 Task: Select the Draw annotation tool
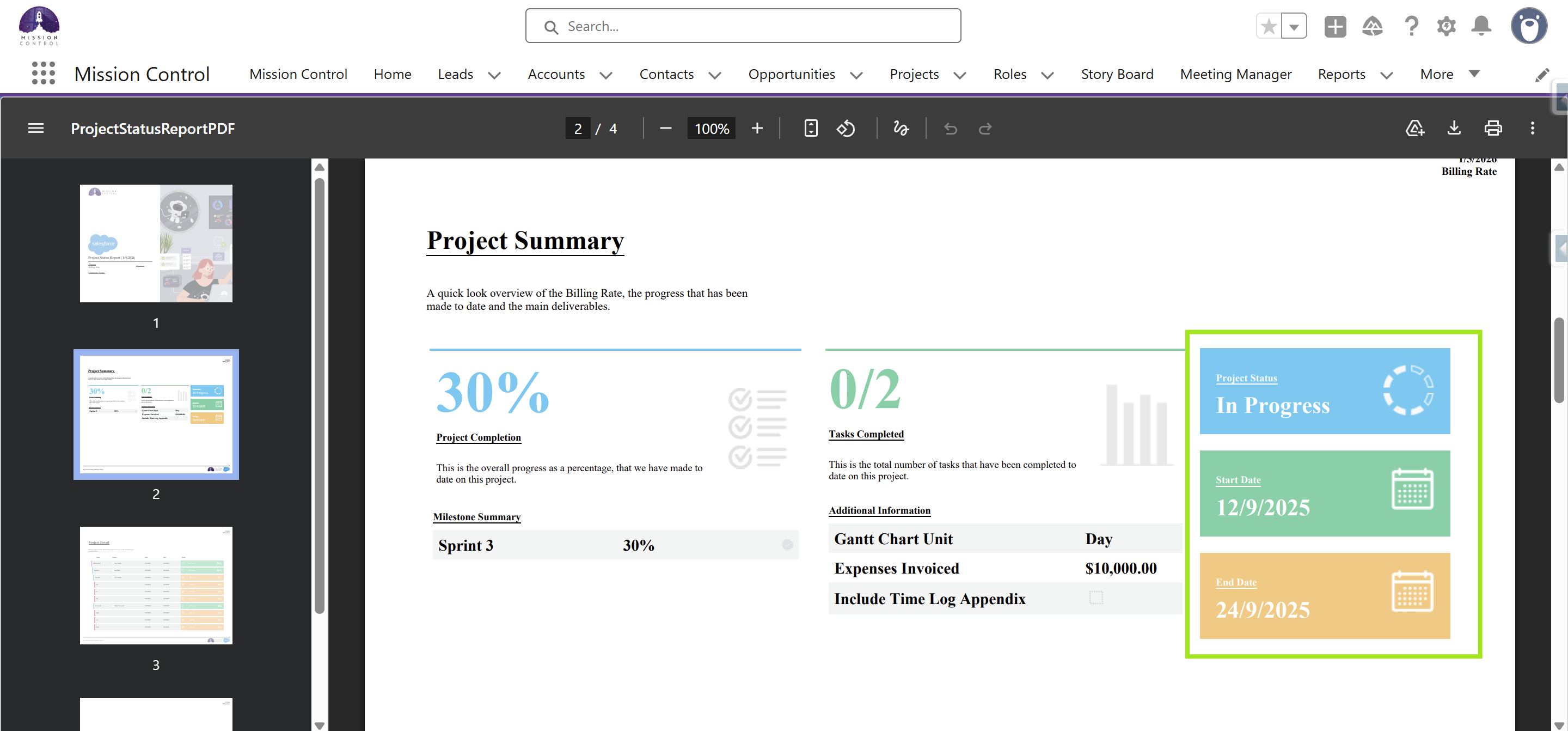click(901, 129)
